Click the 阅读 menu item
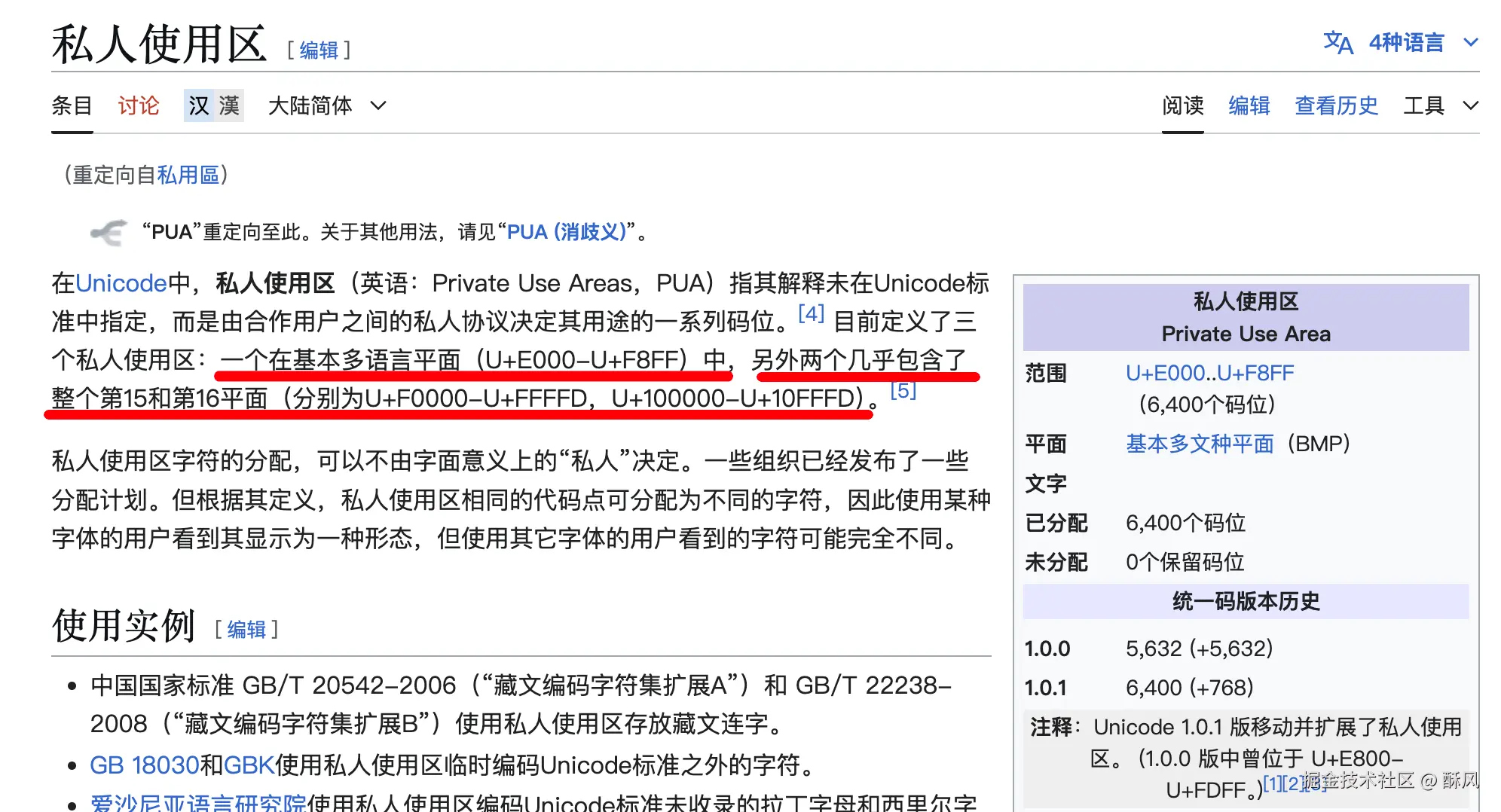Screen dimensions: 1501x812 coord(1182,105)
